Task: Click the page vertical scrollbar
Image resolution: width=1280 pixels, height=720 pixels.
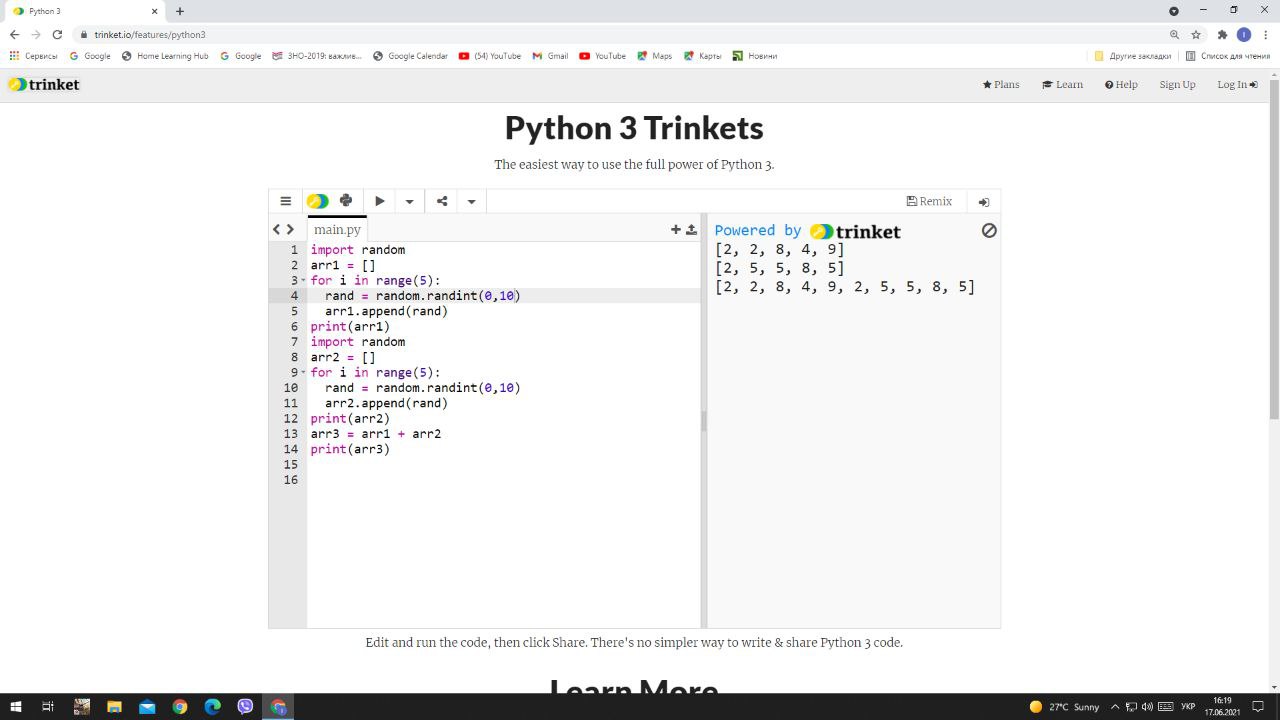Action: pyautogui.click(x=1274, y=248)
